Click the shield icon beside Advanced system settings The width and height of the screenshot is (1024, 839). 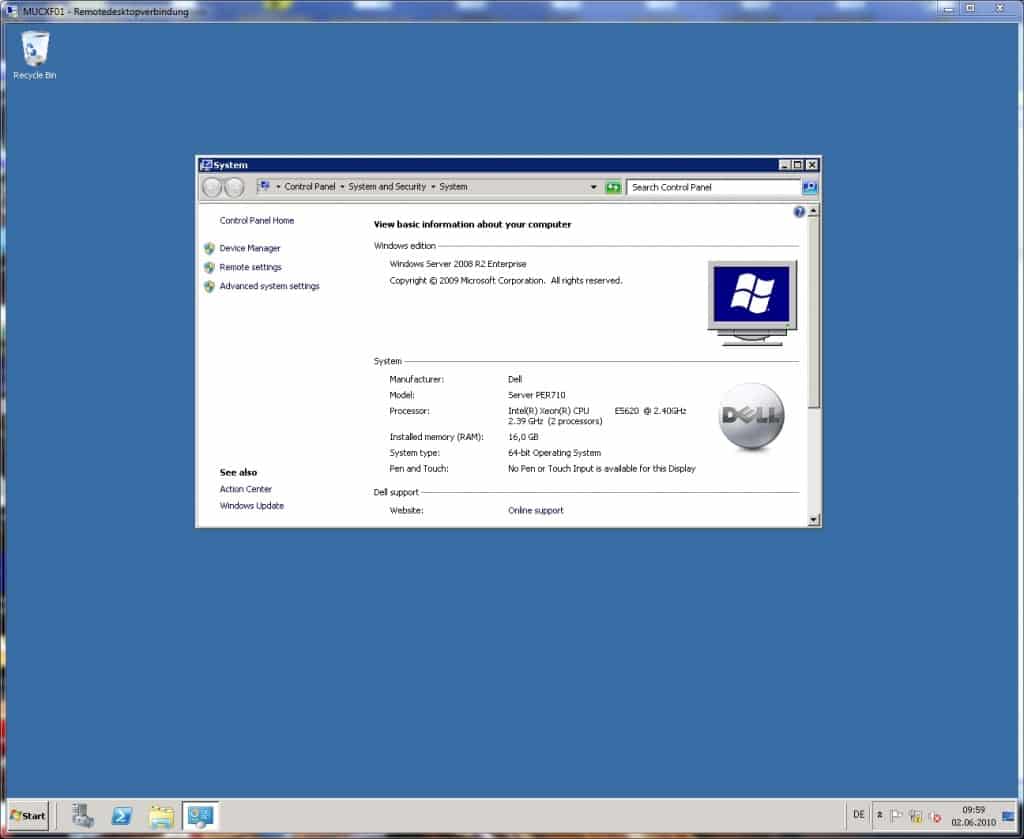210,287
